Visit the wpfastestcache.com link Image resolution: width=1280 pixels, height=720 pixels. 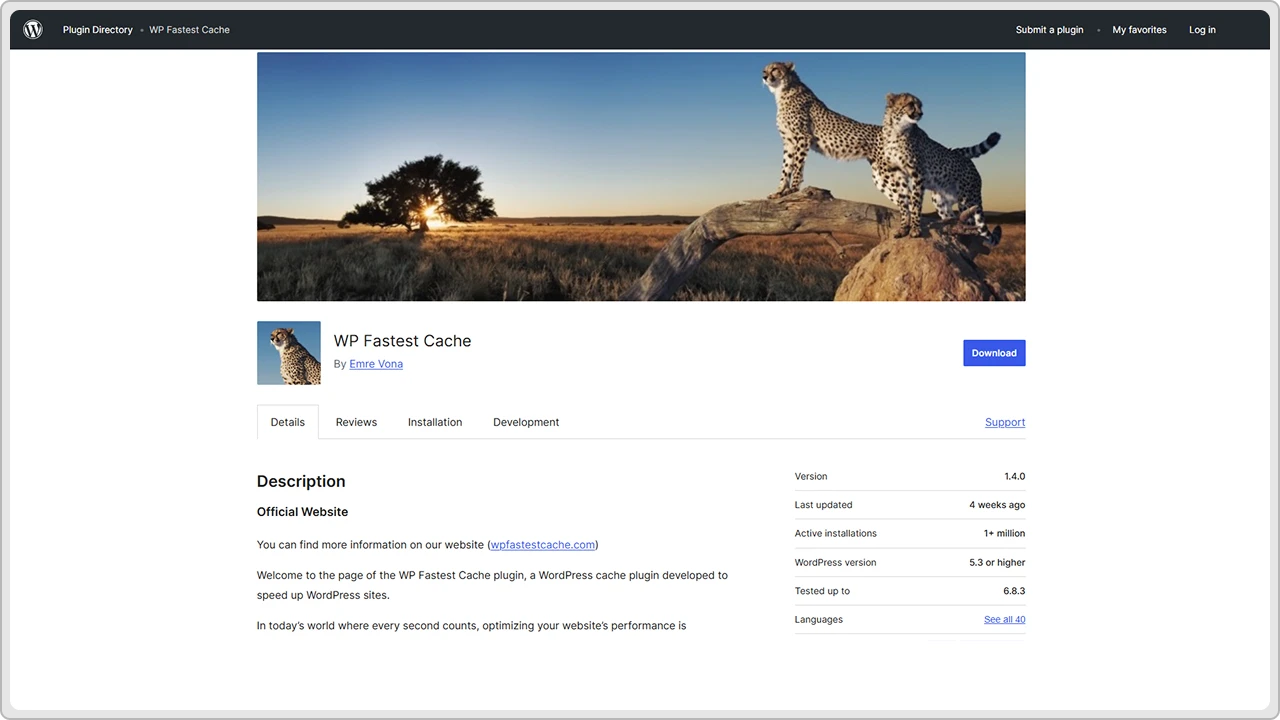click(542, 545)
